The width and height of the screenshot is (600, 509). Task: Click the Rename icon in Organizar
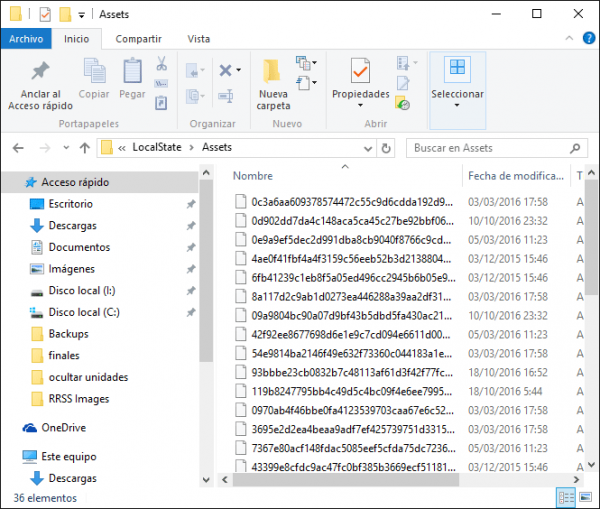tap(226, 96)
